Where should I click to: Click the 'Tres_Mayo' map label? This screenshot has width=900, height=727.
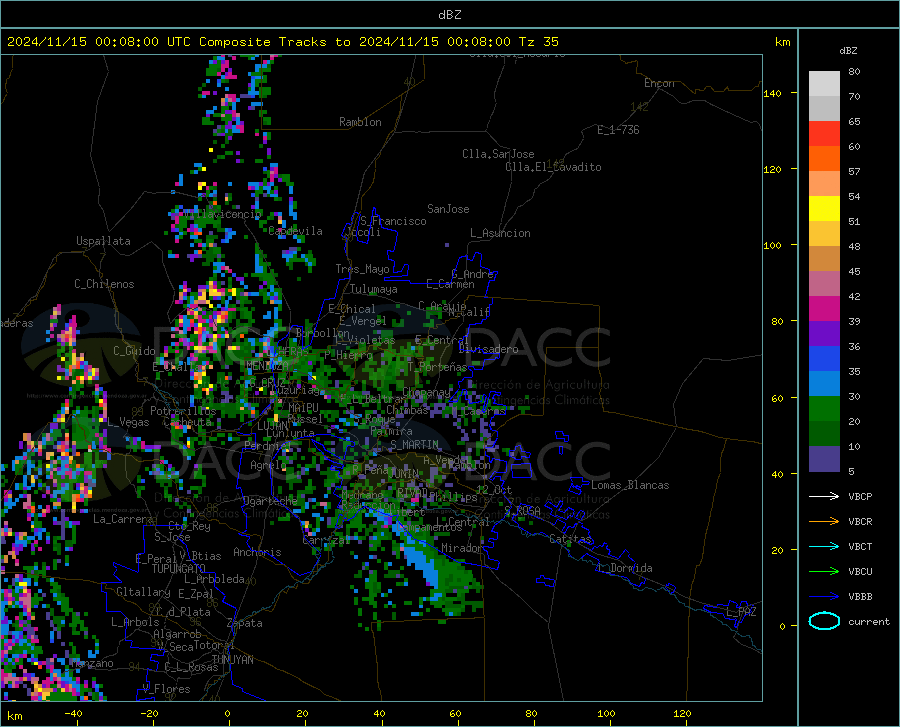pos(362,269)
